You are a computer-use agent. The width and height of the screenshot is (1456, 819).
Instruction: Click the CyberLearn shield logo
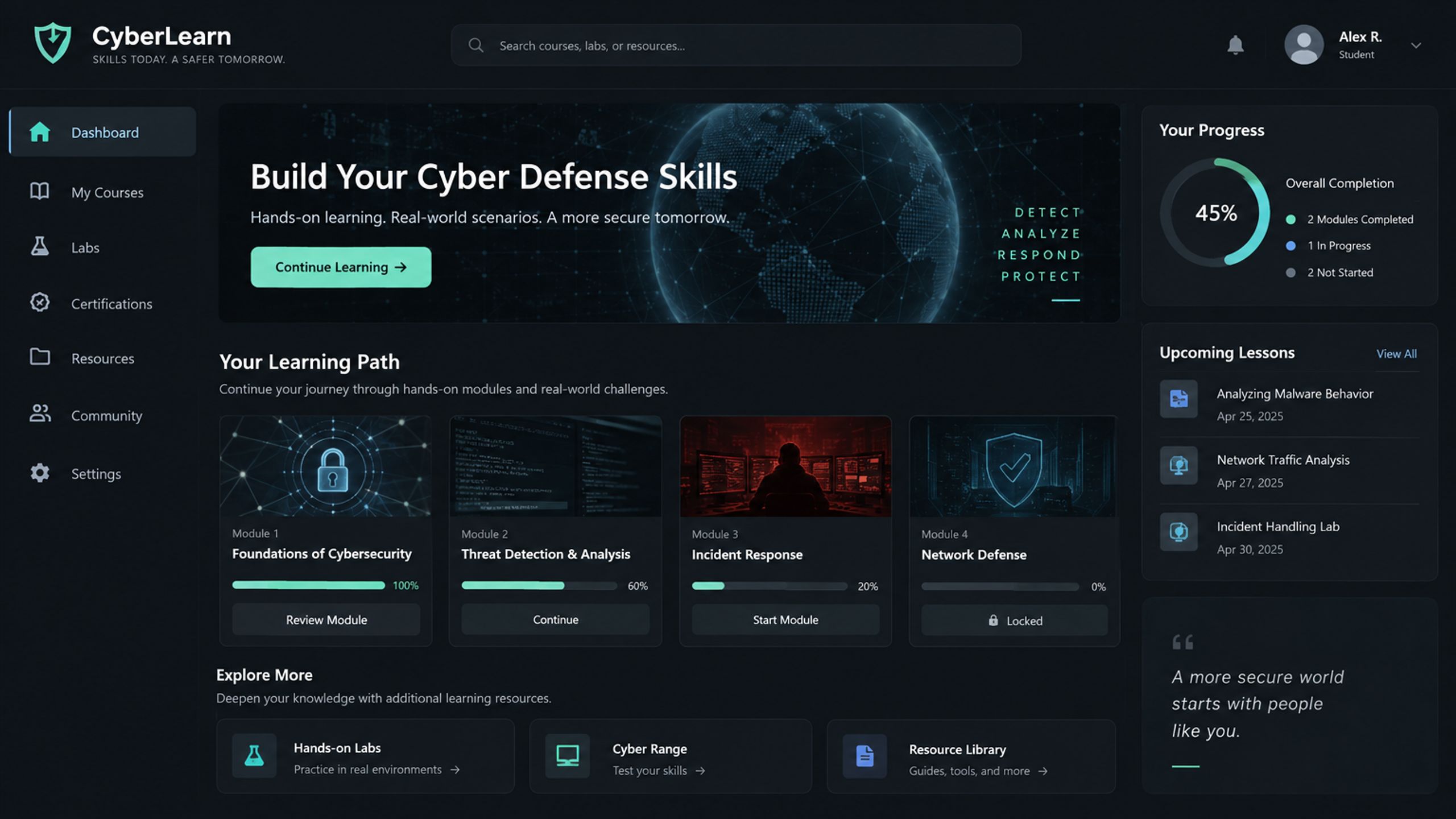click(x=52, y=43)
